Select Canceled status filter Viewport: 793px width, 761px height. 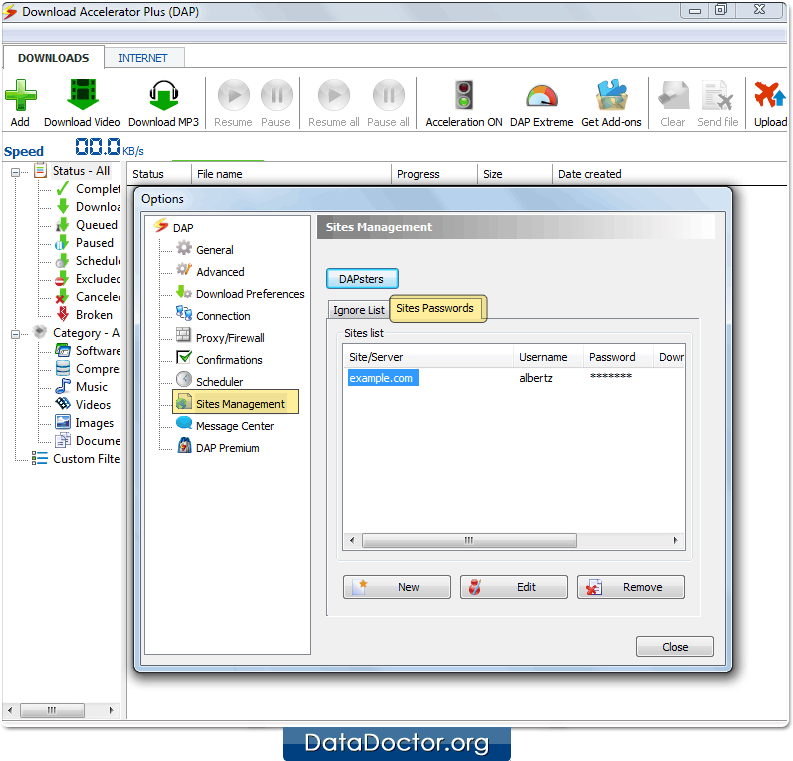89,297
